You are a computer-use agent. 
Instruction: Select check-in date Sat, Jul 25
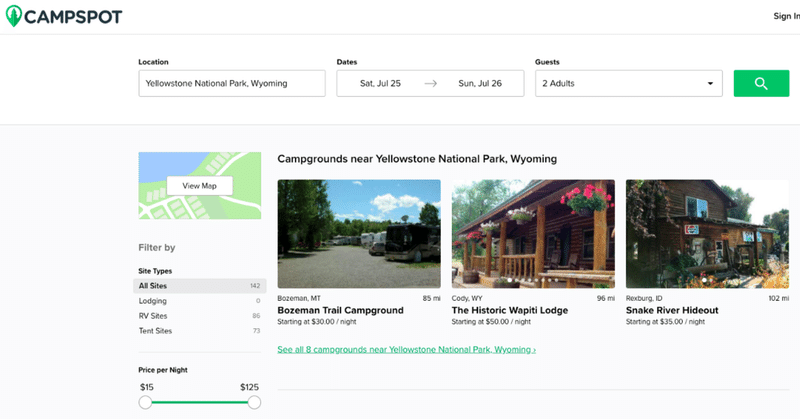[381, 83]
